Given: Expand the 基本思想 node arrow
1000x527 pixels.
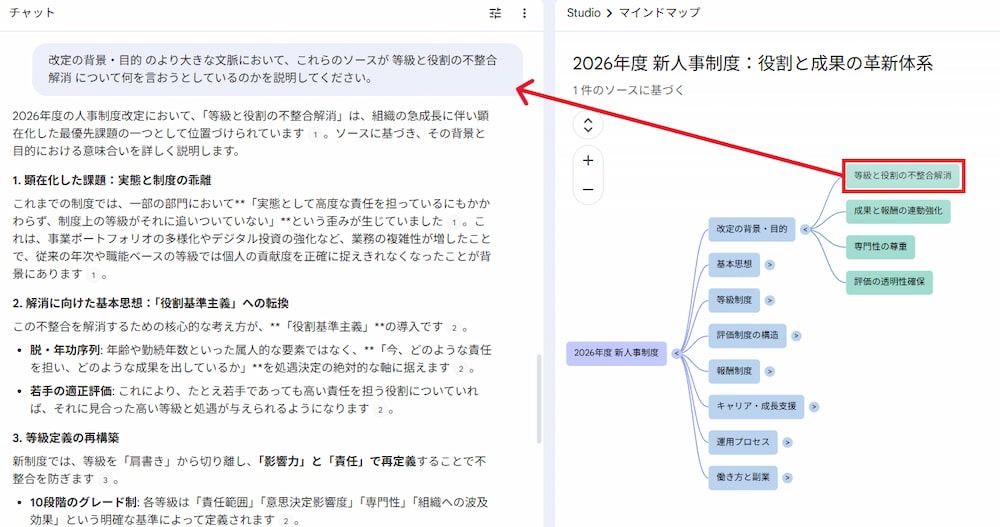Looking at the screenshot, I should click(x=770, y=265).
